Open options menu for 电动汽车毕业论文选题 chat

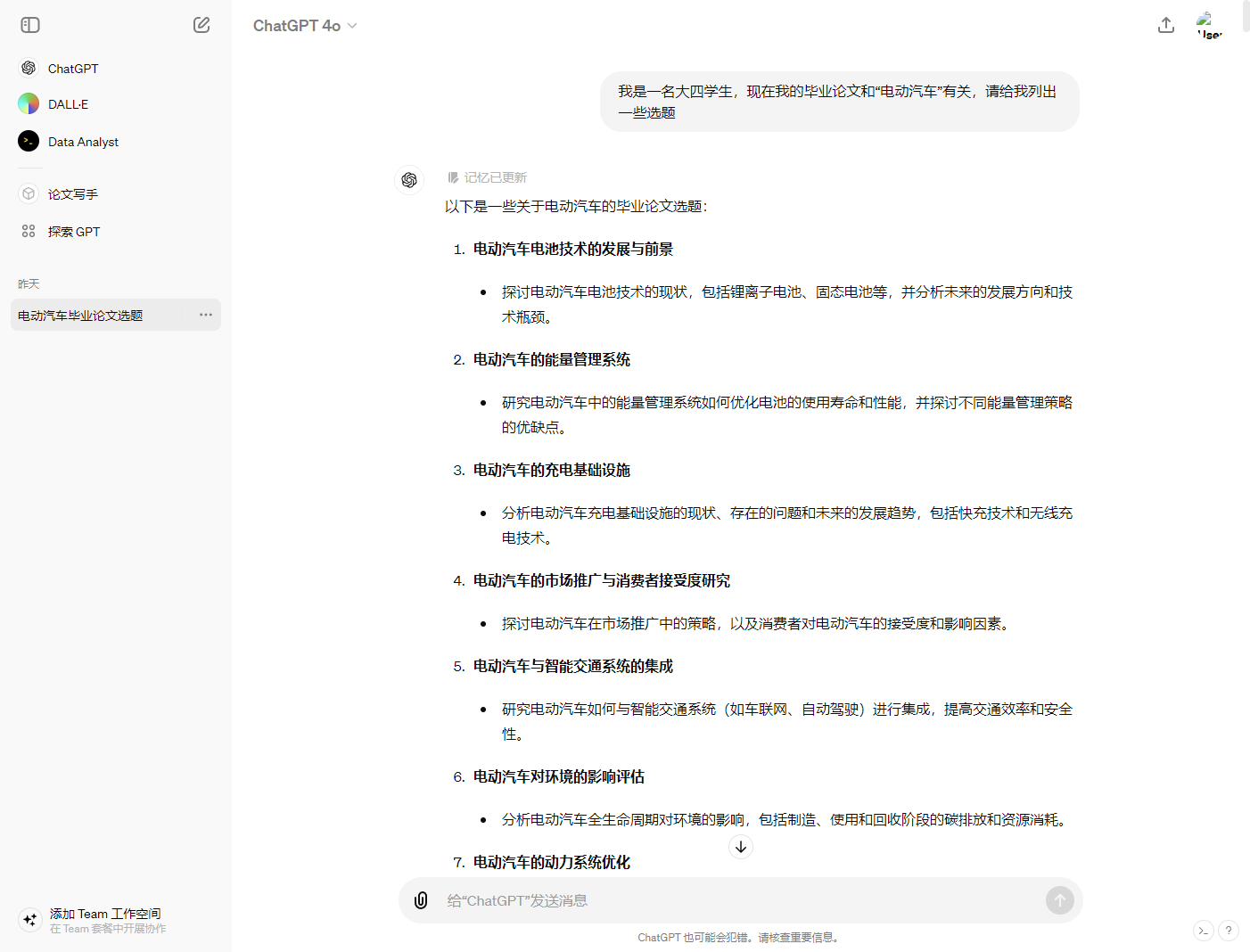(x=206, y=315)
